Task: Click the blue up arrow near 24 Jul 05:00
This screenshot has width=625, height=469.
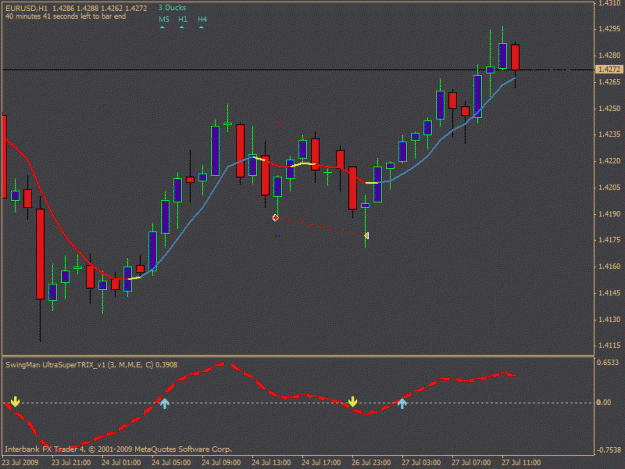Action: click(x=164, y=403)
